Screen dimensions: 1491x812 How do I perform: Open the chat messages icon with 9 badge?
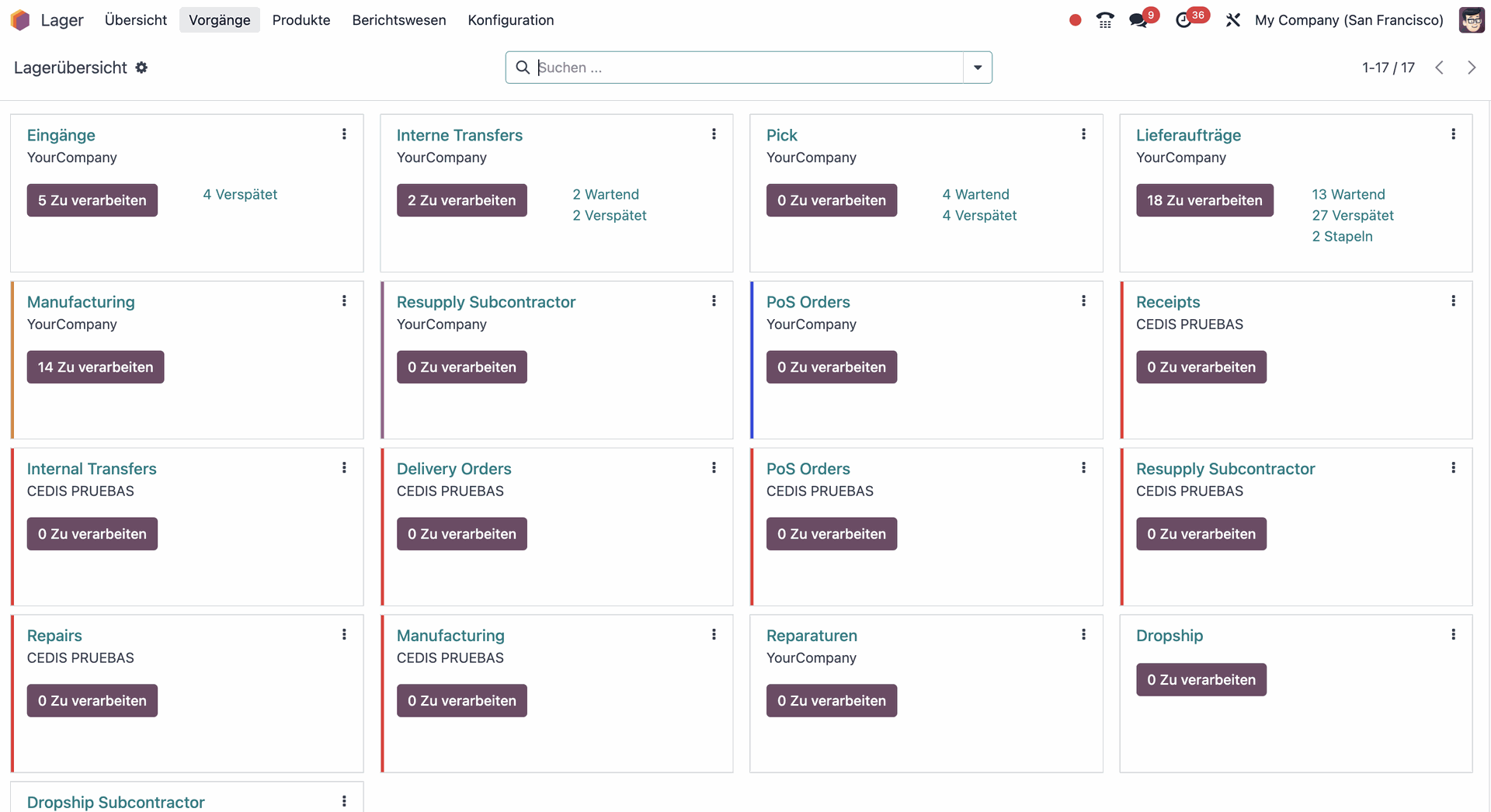point(1138,20)
